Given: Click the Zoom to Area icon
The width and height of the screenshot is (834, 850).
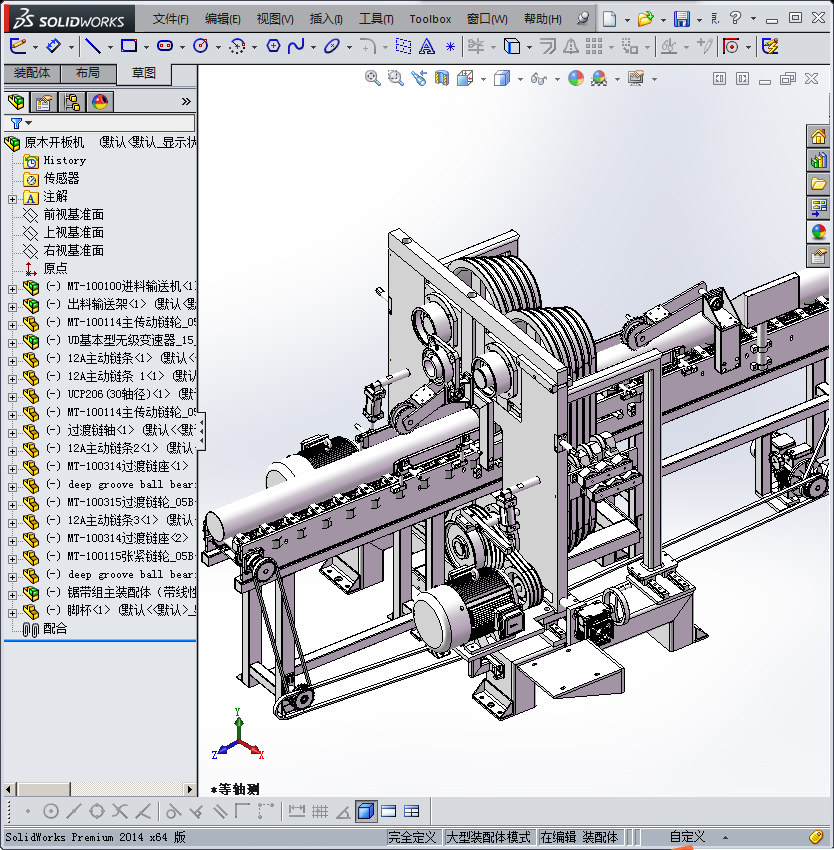Looking at the screenshot, I should [x=396, y=79].
